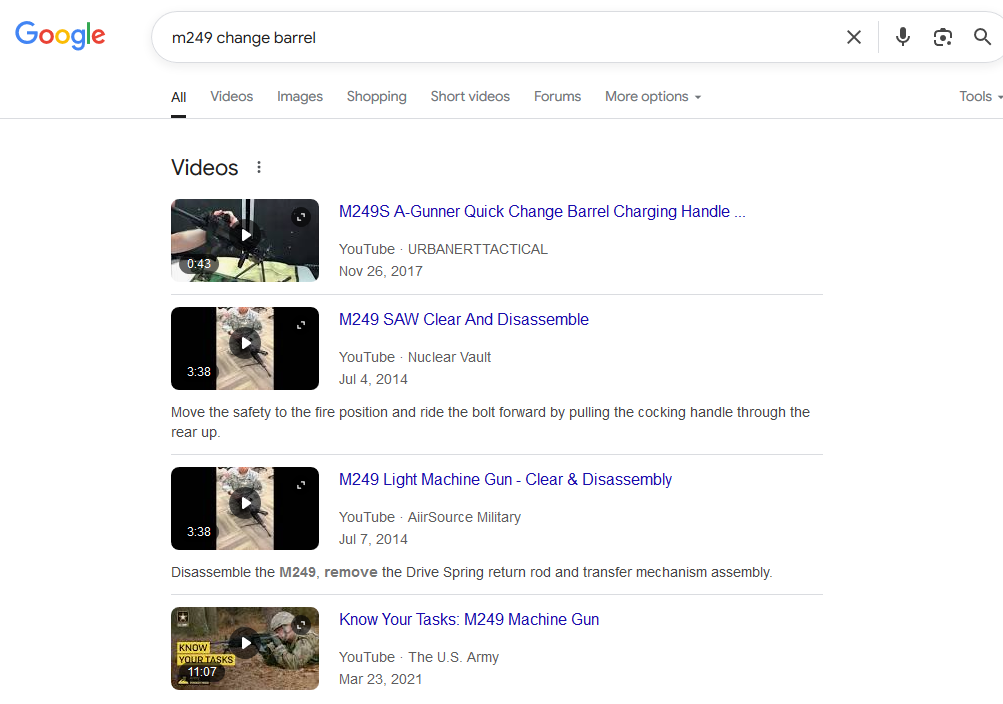Click the Nuclear Vault channel text
Image resolution: width=1003 pixels, height=704 pixels.
pyautogui.click(x=450, y=357)
